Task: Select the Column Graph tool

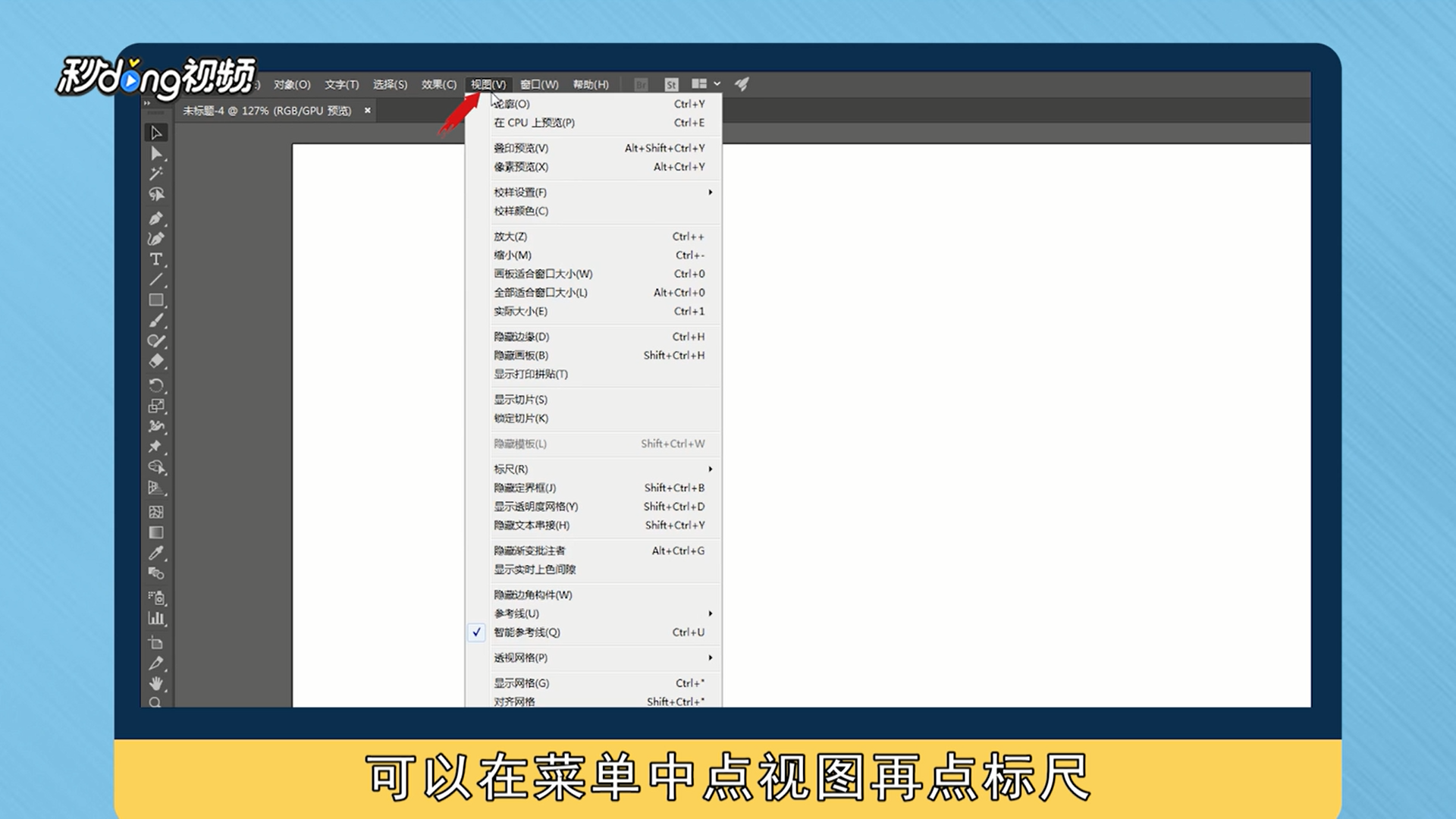Action: (x=156, y=619)
